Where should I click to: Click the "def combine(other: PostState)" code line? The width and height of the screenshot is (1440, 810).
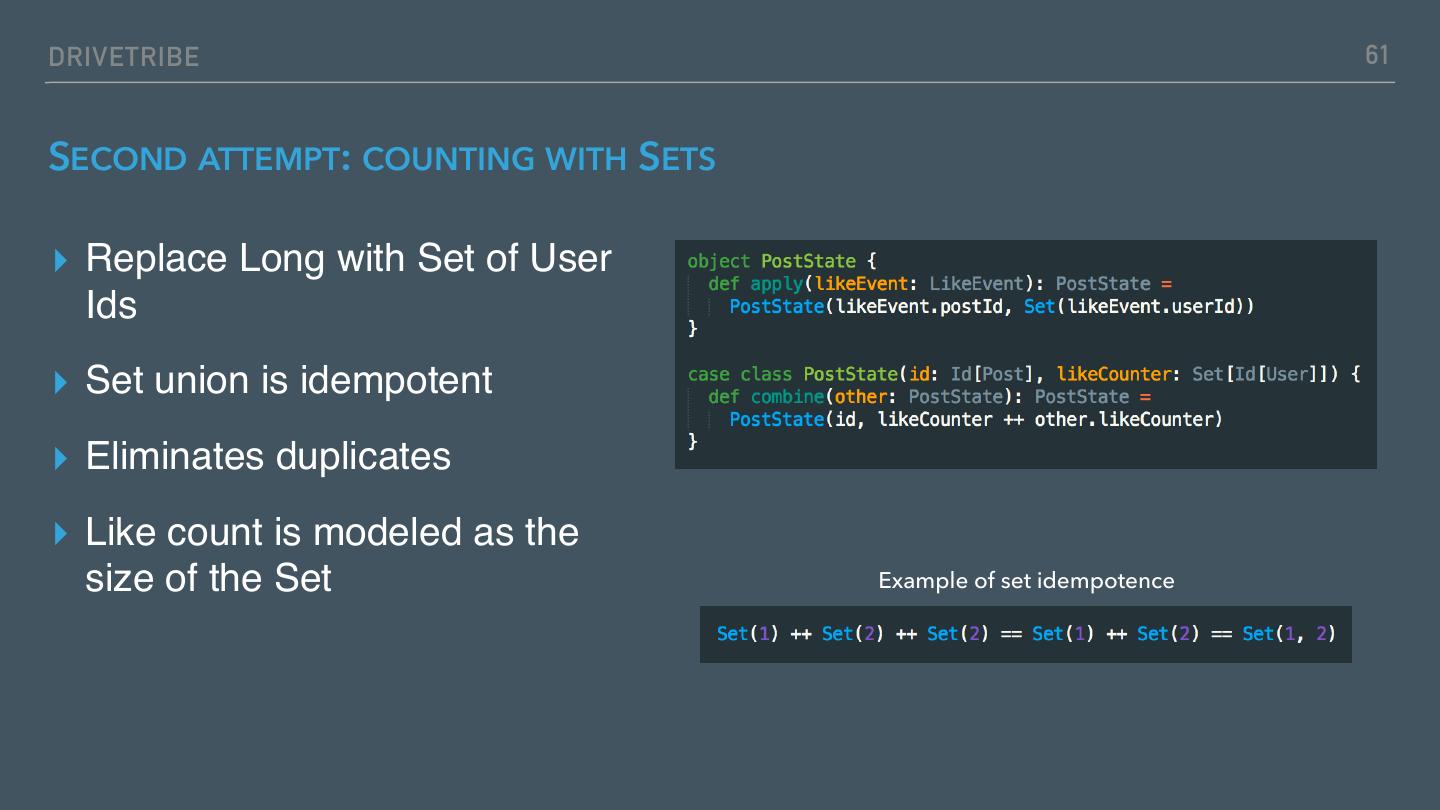[930, 397]
